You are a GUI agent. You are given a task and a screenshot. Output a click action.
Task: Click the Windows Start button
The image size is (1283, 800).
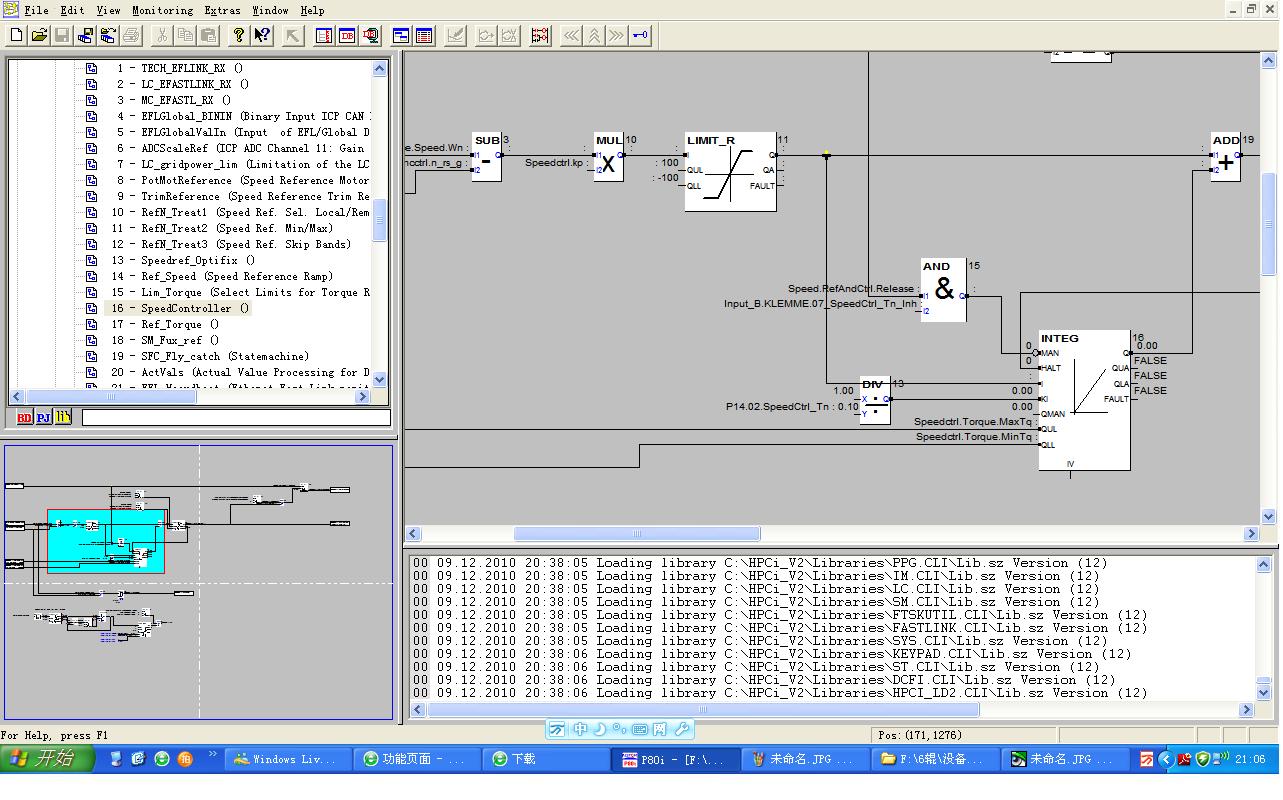coord(47,759)
